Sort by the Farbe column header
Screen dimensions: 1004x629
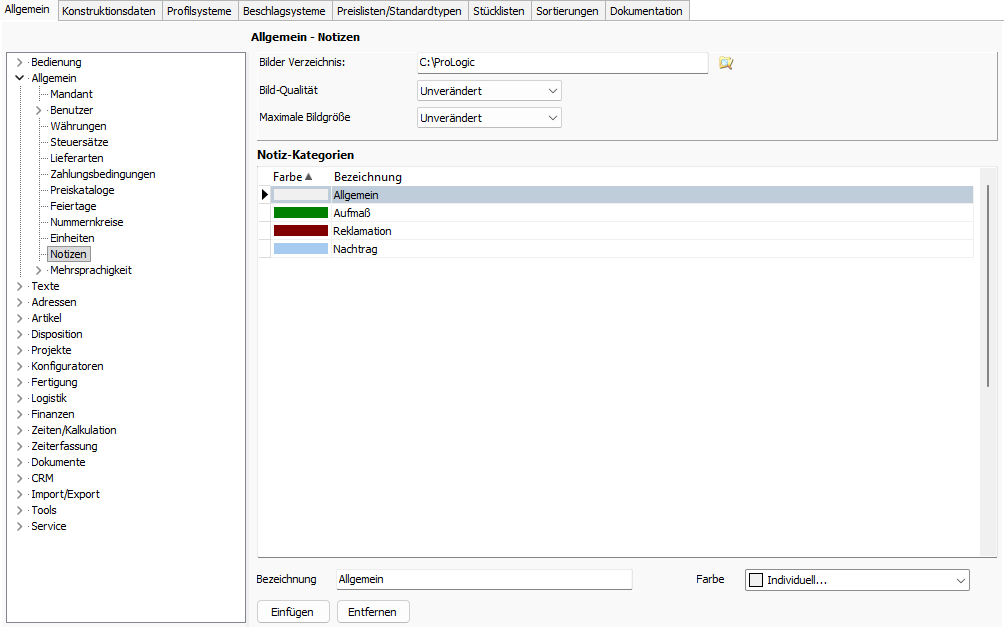pyautogui.click(x=292, y=177)
